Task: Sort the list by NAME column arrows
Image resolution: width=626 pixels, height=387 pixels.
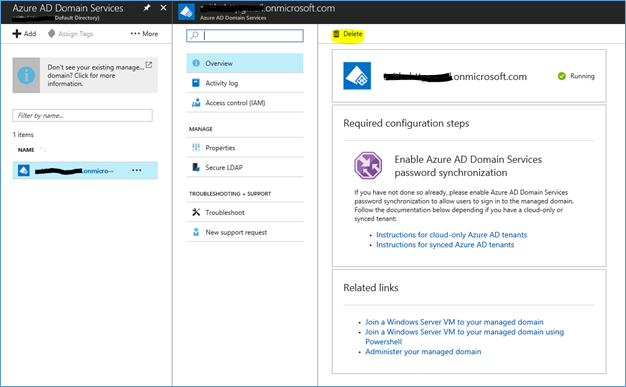Action: pos(43,150)
